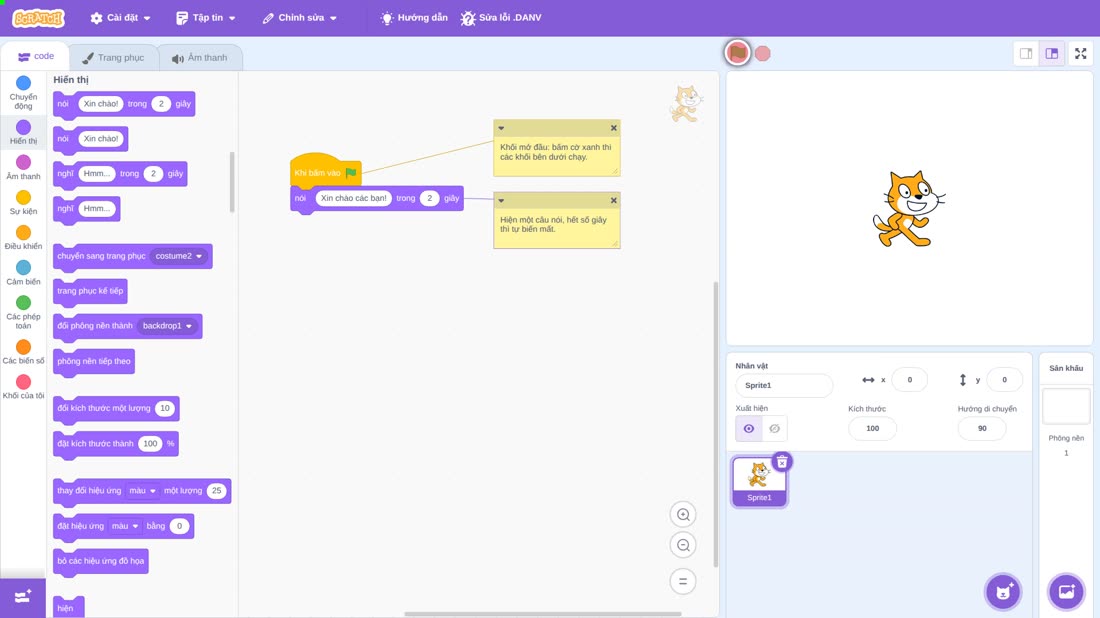The width and height of the screenshot is (1100, 618).
Task: Open the Các phép toán block category
Action: 23,312
